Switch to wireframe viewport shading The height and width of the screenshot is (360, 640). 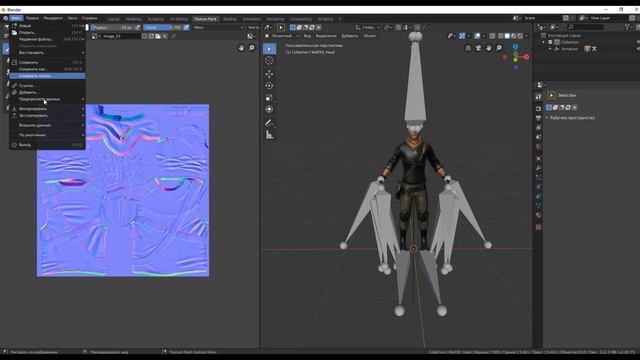click(x=501, y=36)
